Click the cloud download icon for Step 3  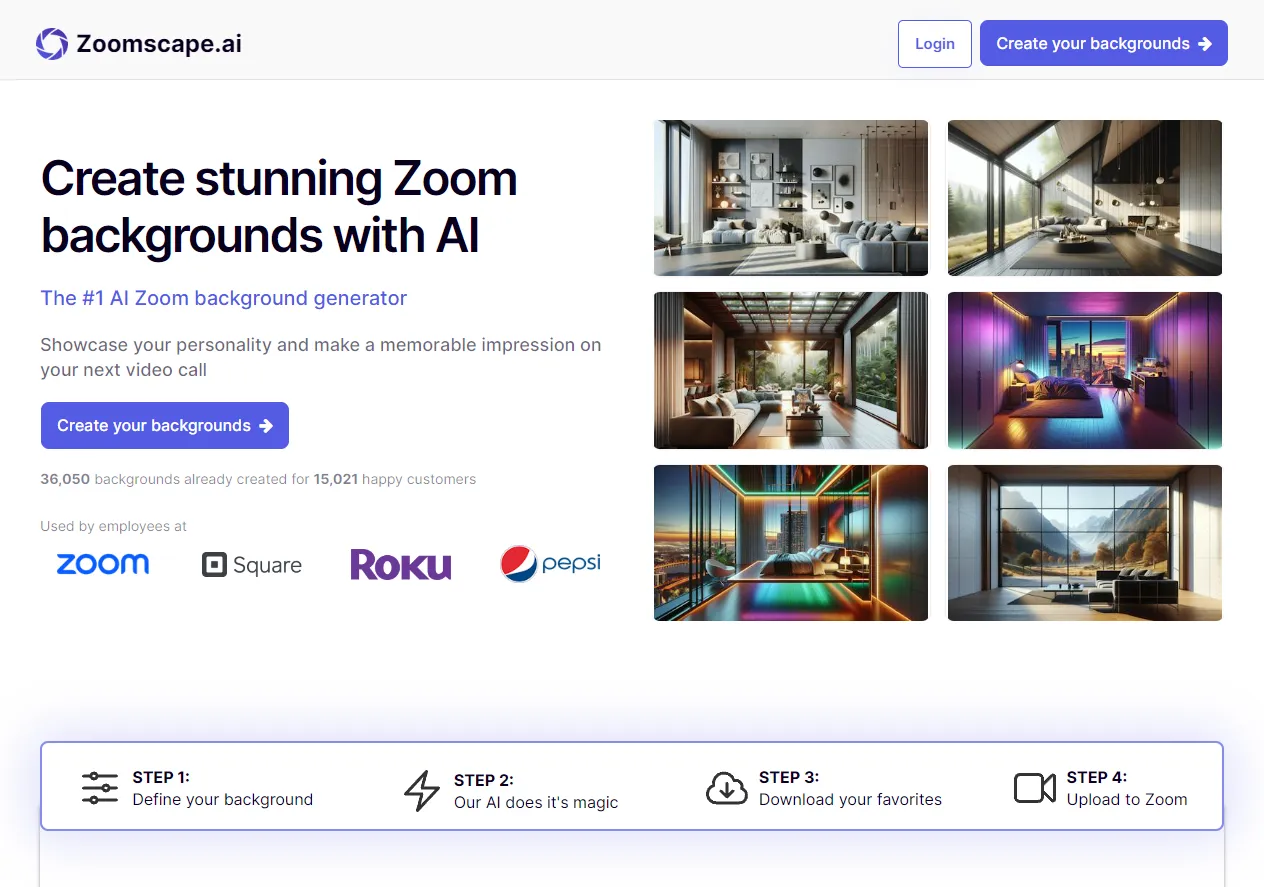tap(727, 788)
